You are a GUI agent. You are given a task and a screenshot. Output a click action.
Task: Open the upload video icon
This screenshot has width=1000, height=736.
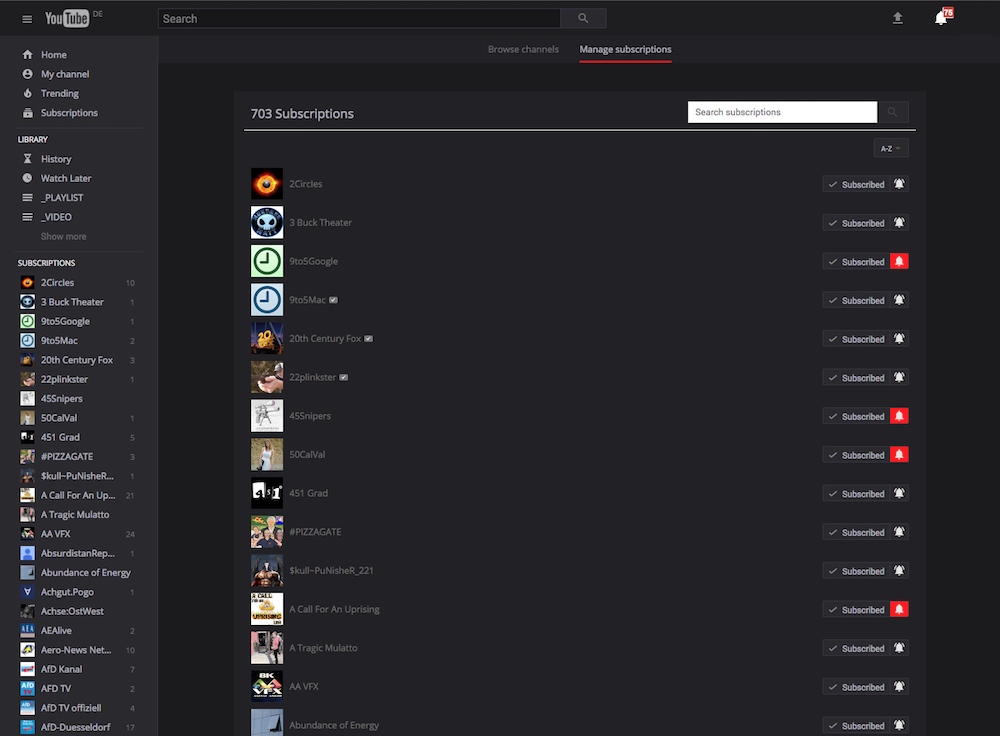point(897,18)
